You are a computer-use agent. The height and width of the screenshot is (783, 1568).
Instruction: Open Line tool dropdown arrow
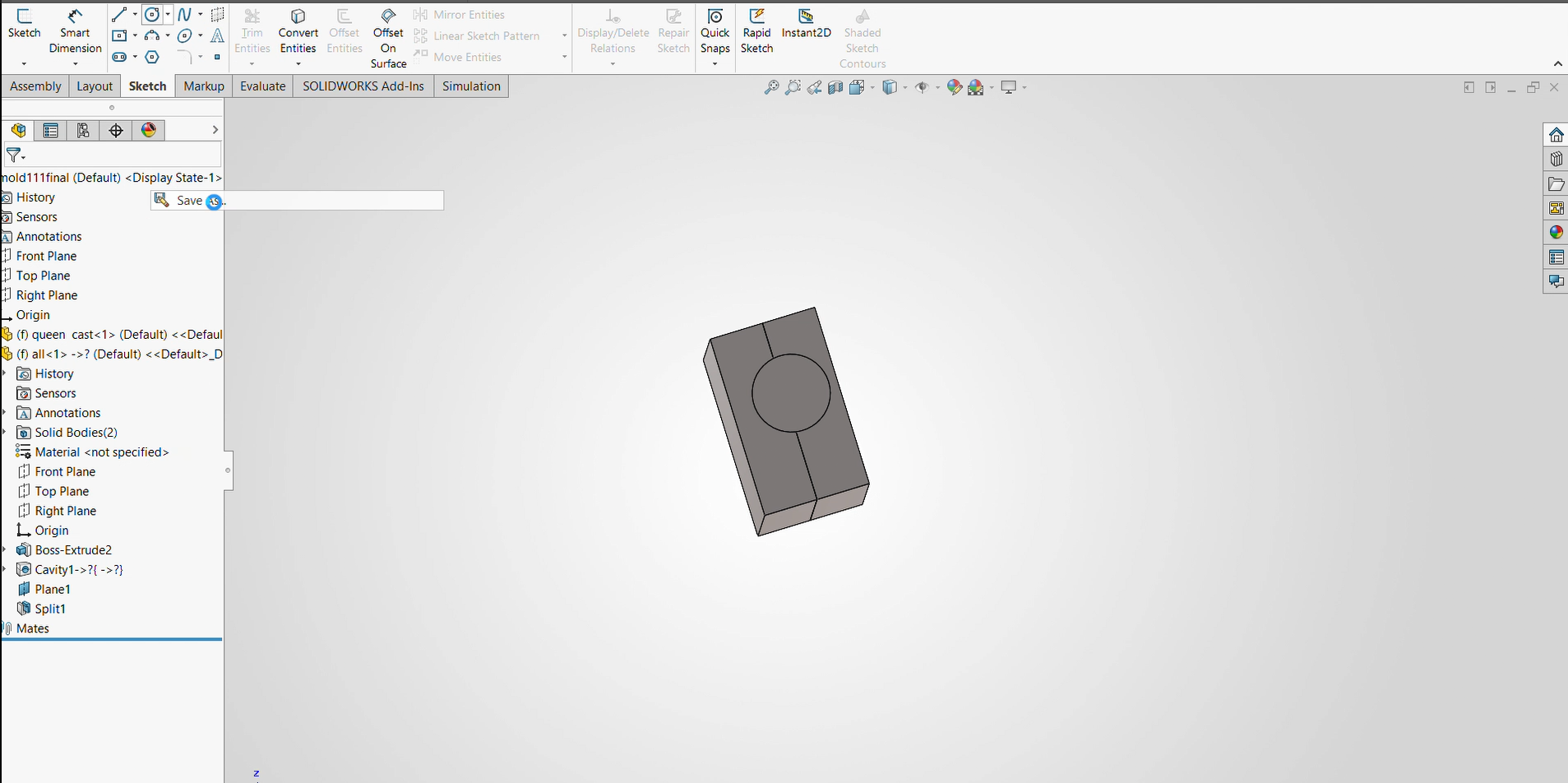(x=135, y=14)
